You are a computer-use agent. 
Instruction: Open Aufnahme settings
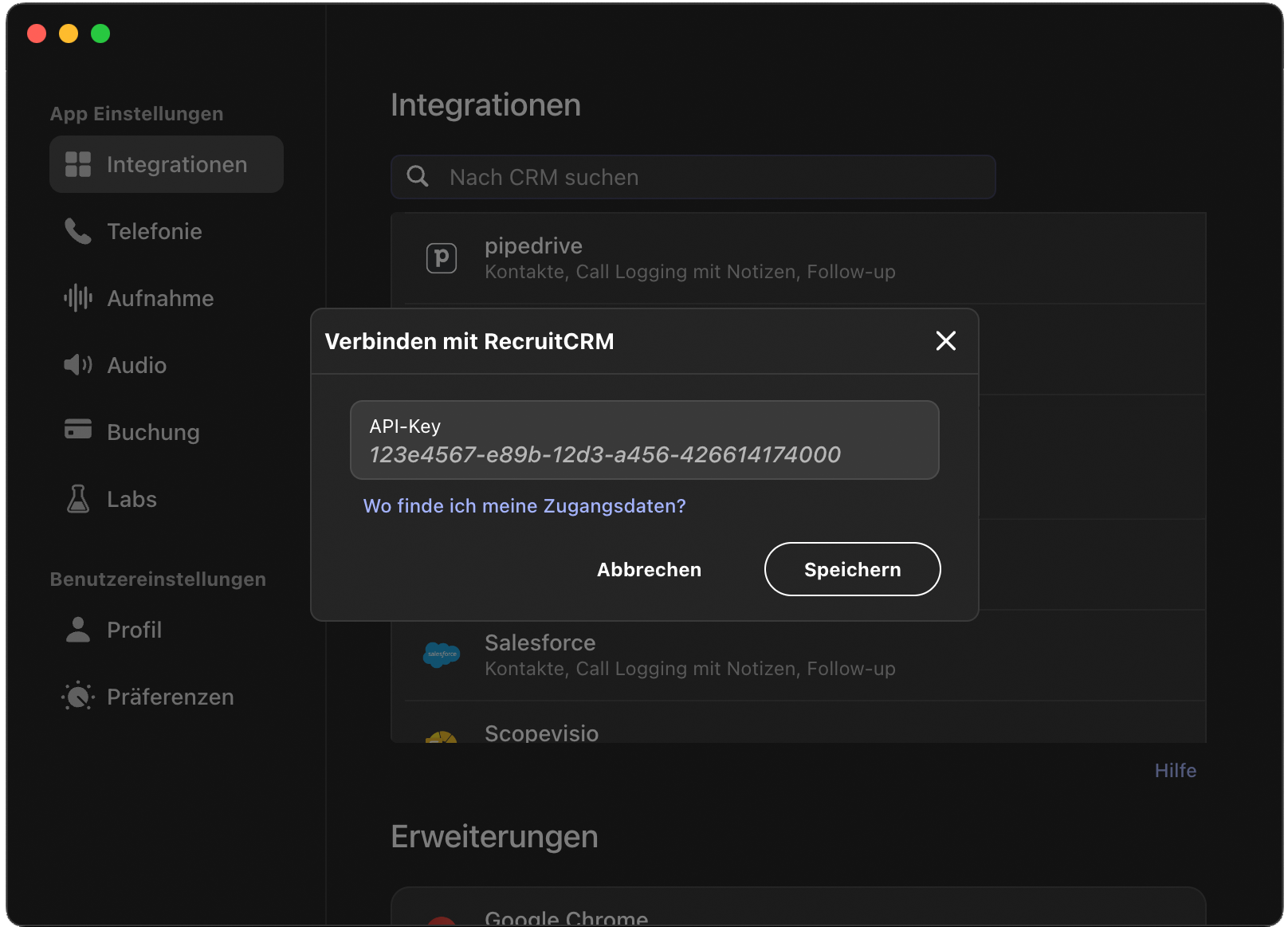(167, 298)
